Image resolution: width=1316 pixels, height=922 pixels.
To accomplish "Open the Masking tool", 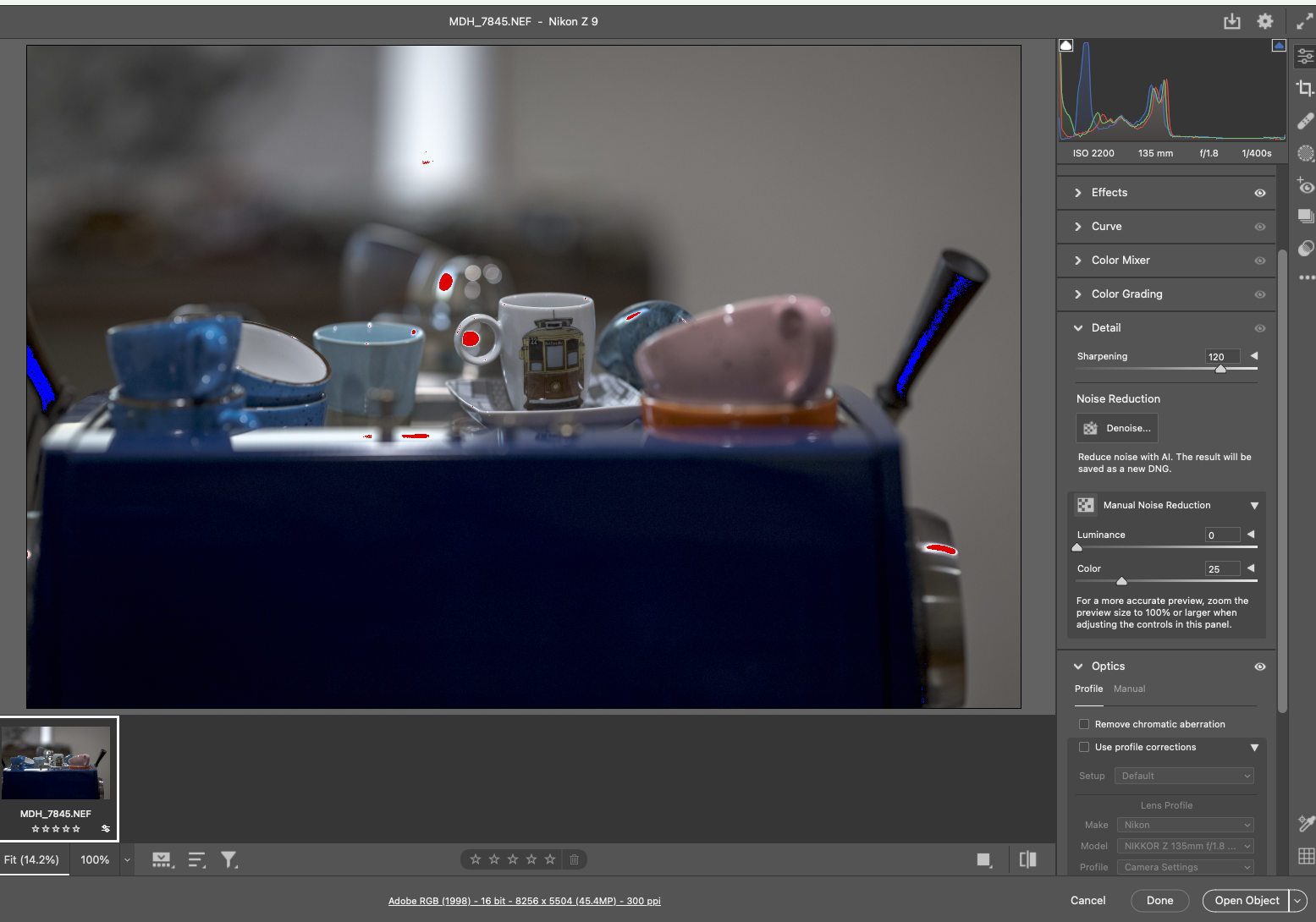I will click(x=1306, y=153).
